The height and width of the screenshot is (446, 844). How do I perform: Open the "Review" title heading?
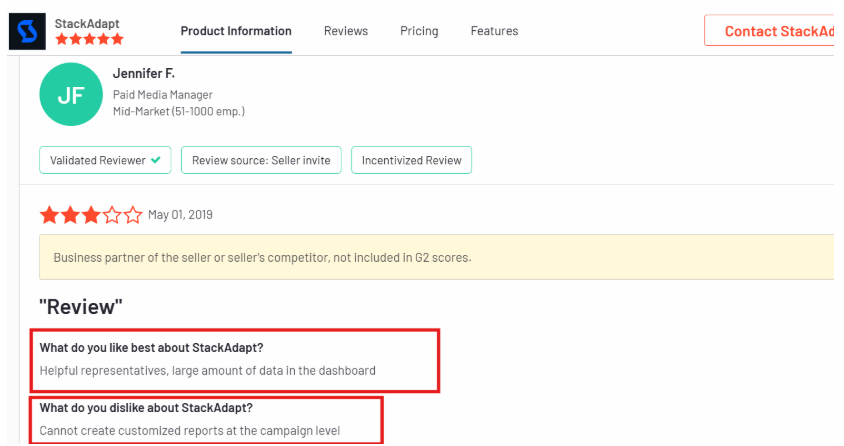[x=81, y=307]
